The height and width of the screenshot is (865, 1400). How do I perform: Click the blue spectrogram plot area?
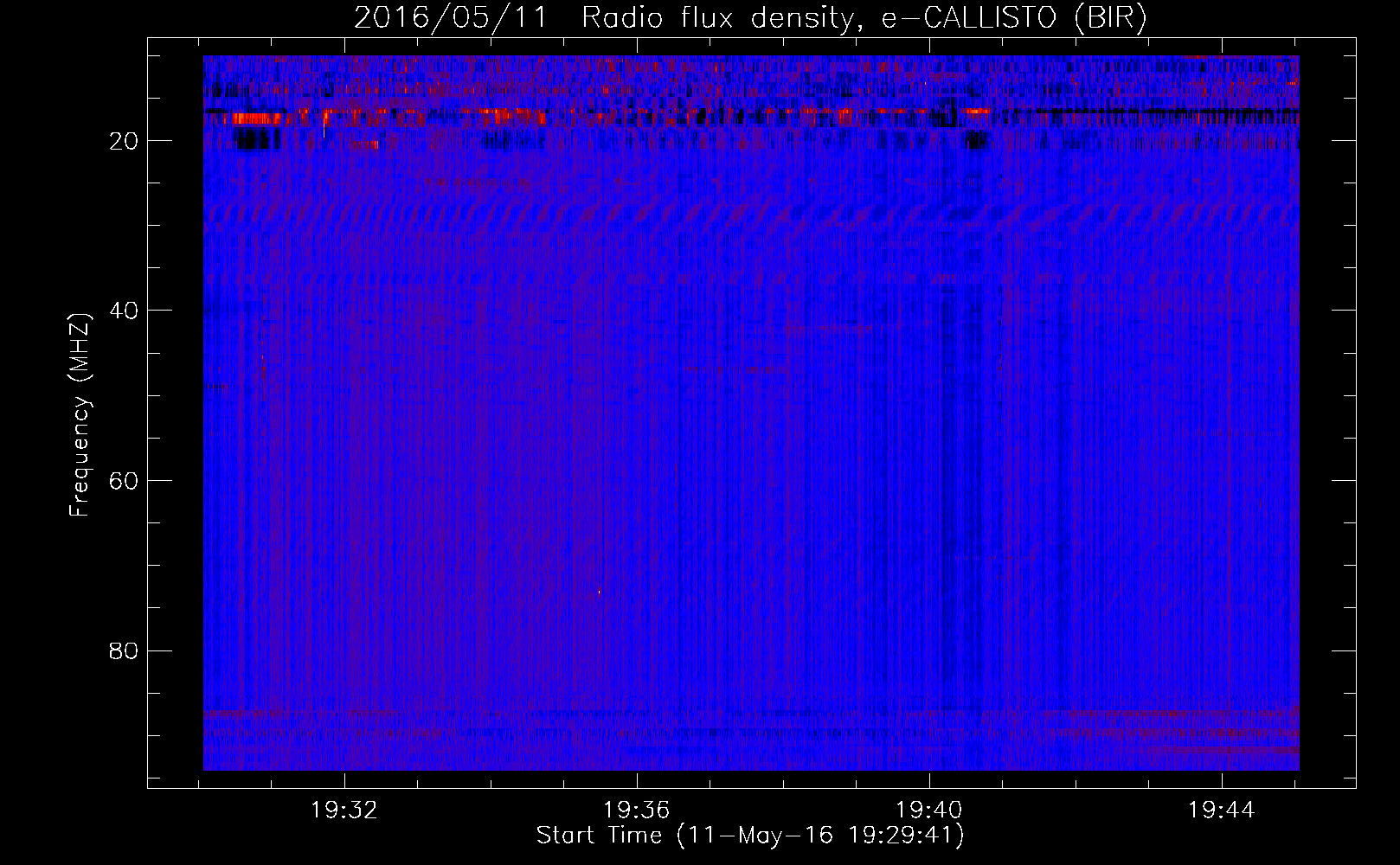751,413
